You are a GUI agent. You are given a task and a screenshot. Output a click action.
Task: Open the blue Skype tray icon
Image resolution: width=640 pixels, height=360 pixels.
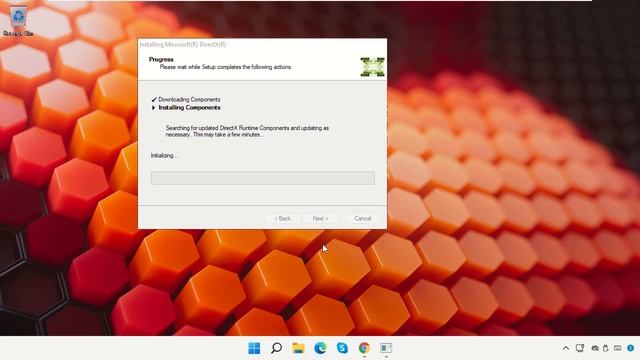(631, 348)
